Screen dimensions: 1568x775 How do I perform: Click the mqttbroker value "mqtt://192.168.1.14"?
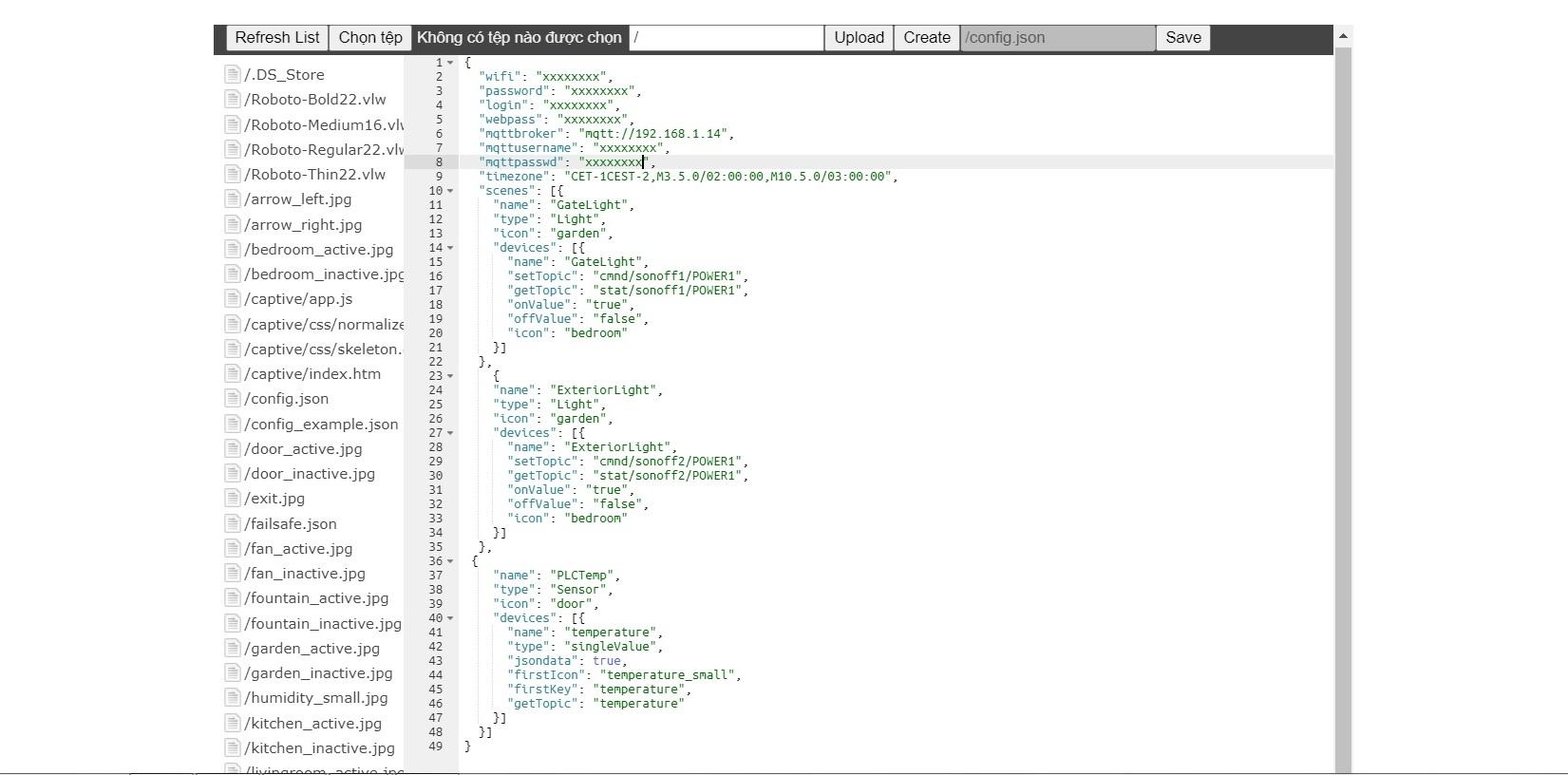(x=652, y=134)
